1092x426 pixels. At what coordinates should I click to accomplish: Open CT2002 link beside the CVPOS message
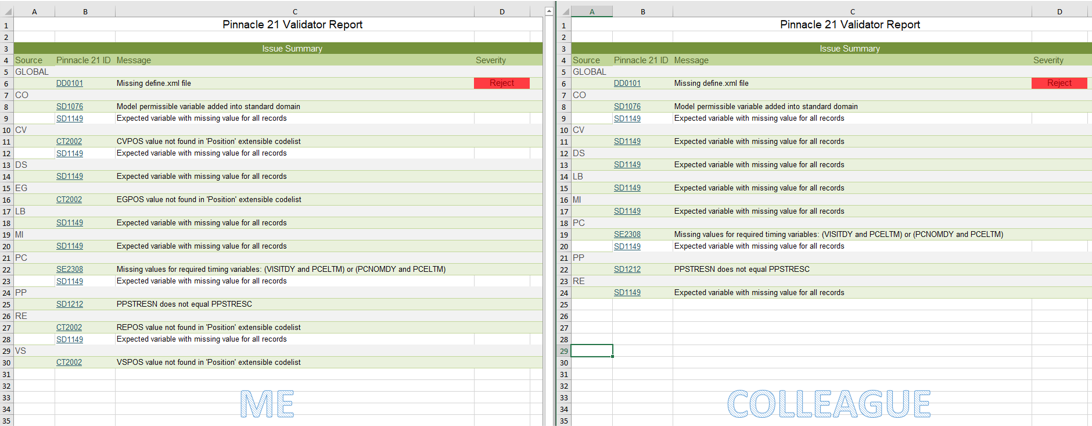[70, 141]
